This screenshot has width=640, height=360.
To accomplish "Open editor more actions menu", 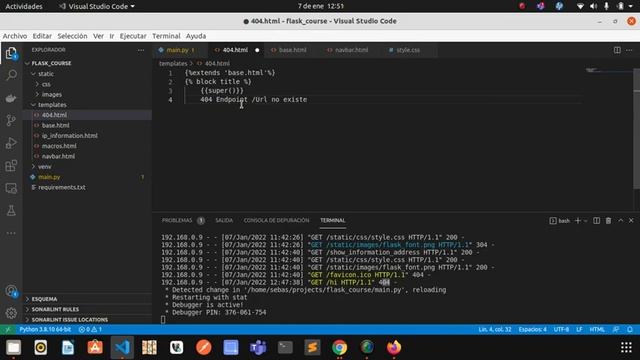I will click(629, 50).
